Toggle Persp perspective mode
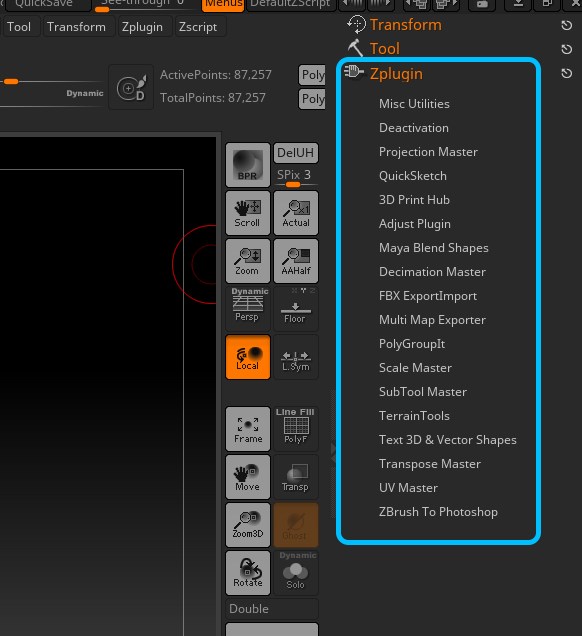This screenshot has width=582, height=636. pyautogui.click(x=247, y=309)
